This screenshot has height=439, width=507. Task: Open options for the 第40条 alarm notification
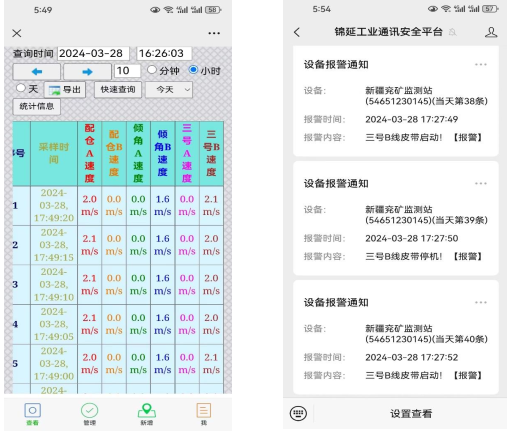click(x=481, y=302)
